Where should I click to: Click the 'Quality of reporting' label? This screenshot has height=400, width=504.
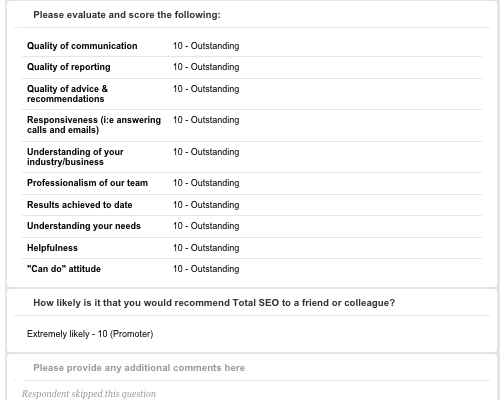(x=69, y=67)
